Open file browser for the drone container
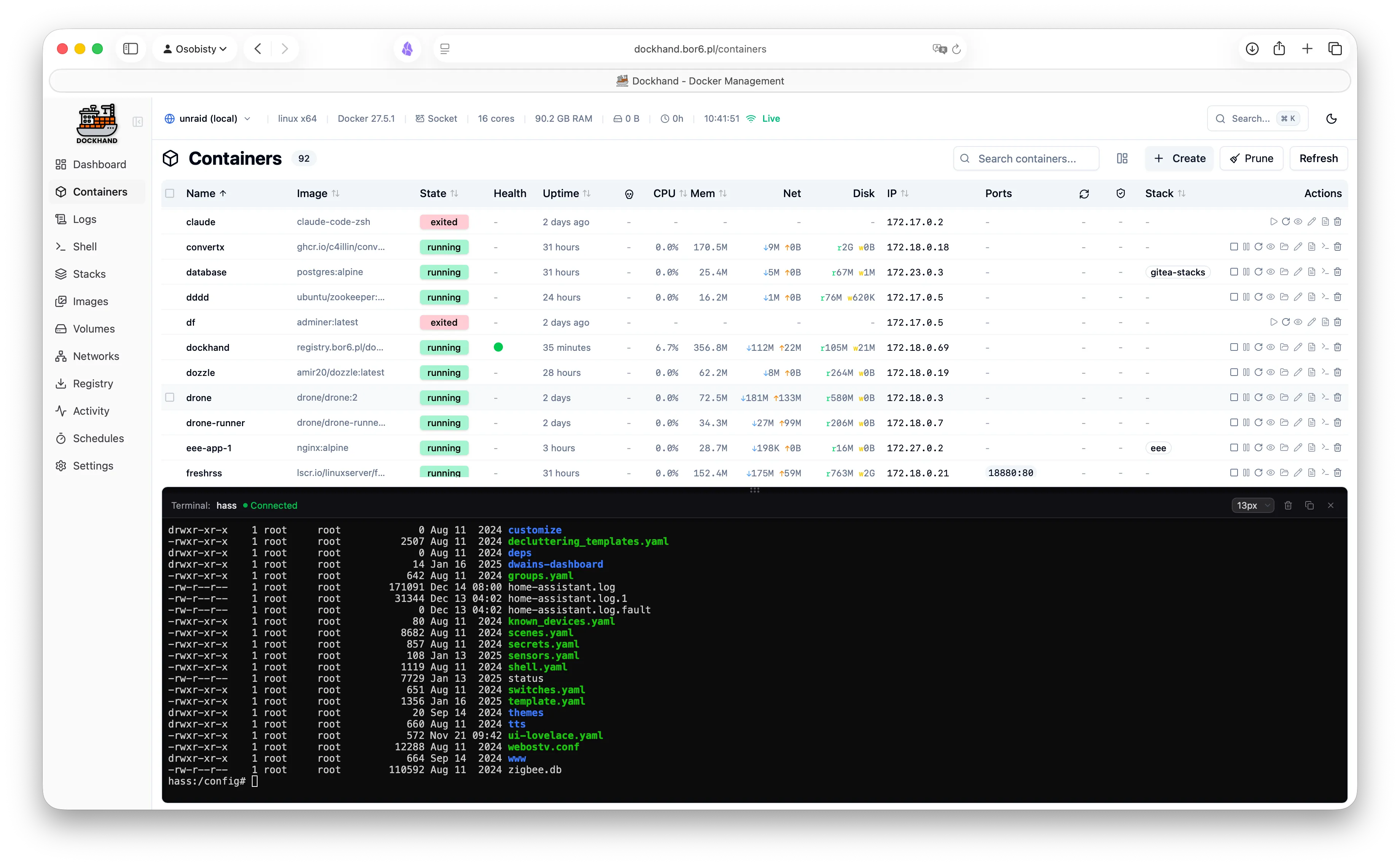 [x=1284, y=398]
